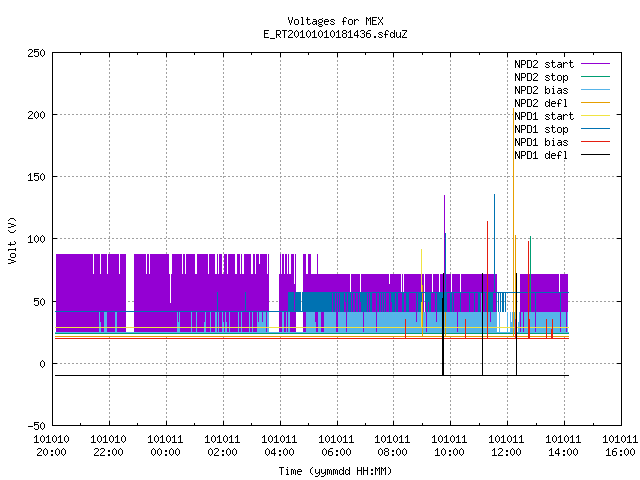The image size is (640, 480).
Task: Click the tall orange NPD2 defl spike peak
Action: click(x=513, y=109)
